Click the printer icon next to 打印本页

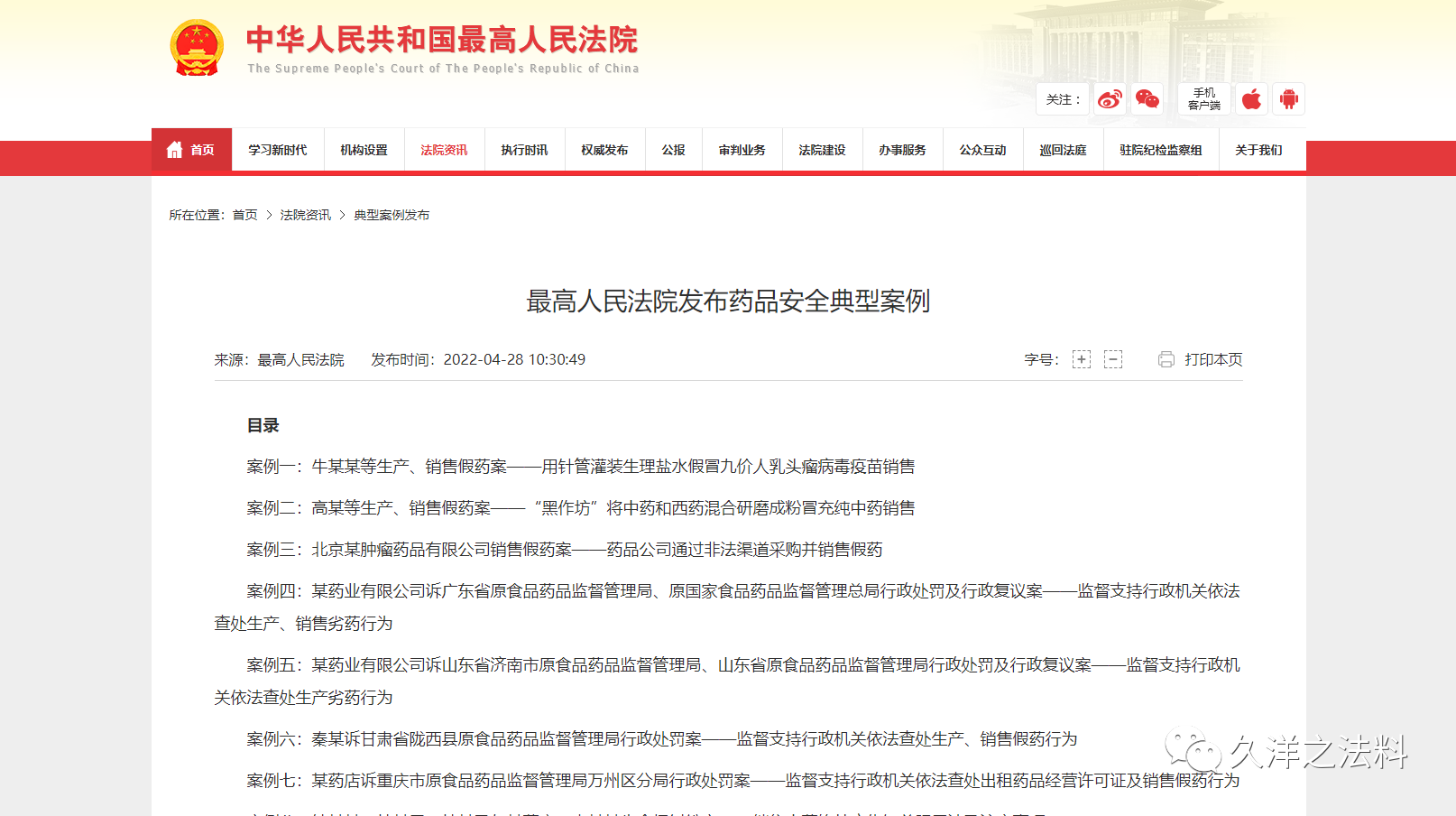(1165, 359)
